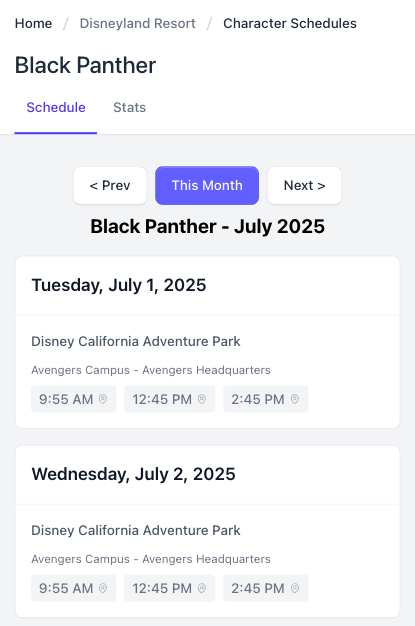The image size is (415, 626).
Task: Jump to This Month
Action: (x=207, y=186)
